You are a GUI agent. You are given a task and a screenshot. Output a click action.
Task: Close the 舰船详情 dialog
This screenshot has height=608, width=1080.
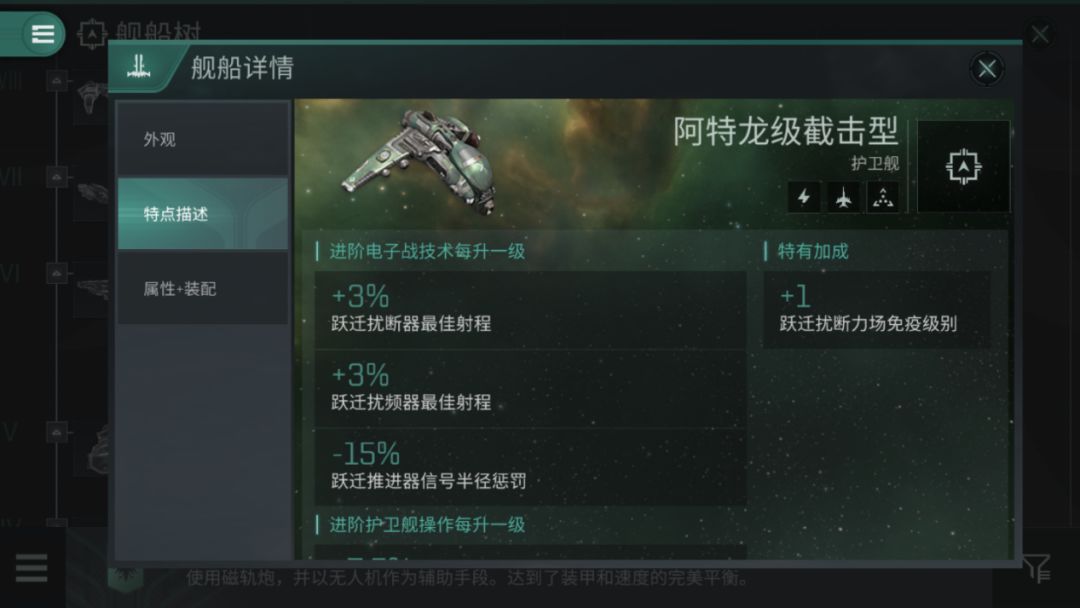click(986, 69)
